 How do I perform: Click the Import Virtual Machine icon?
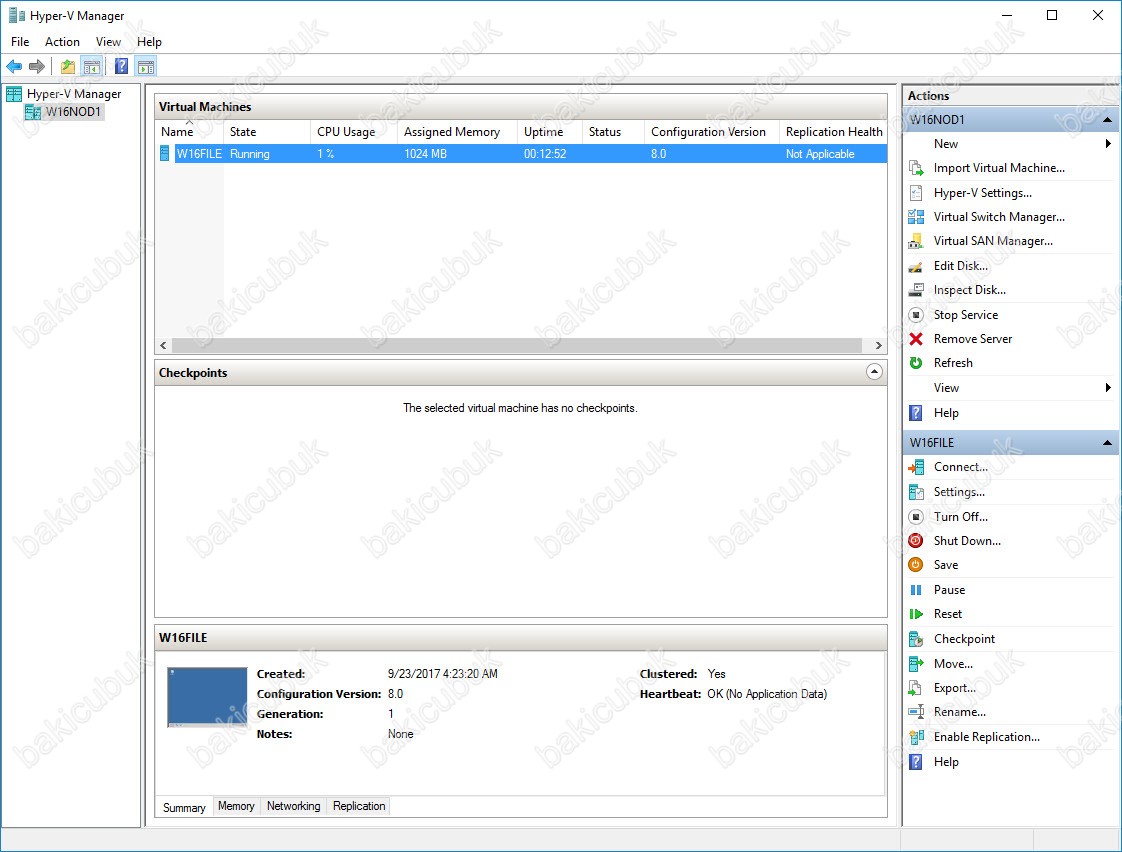pyautogui.click(x=916, y=168)
